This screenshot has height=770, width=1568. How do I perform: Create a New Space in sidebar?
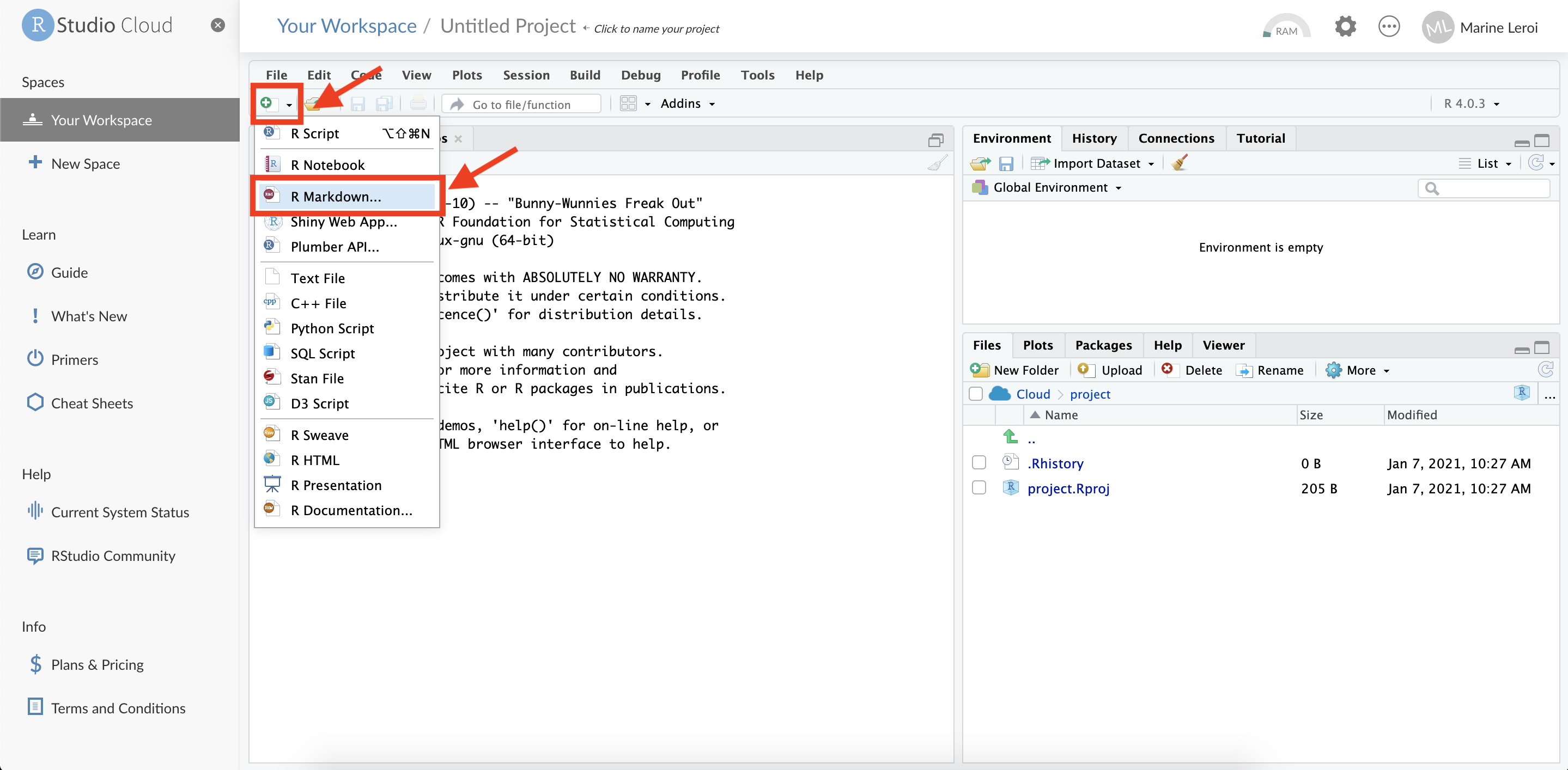(x=85, y=163)
